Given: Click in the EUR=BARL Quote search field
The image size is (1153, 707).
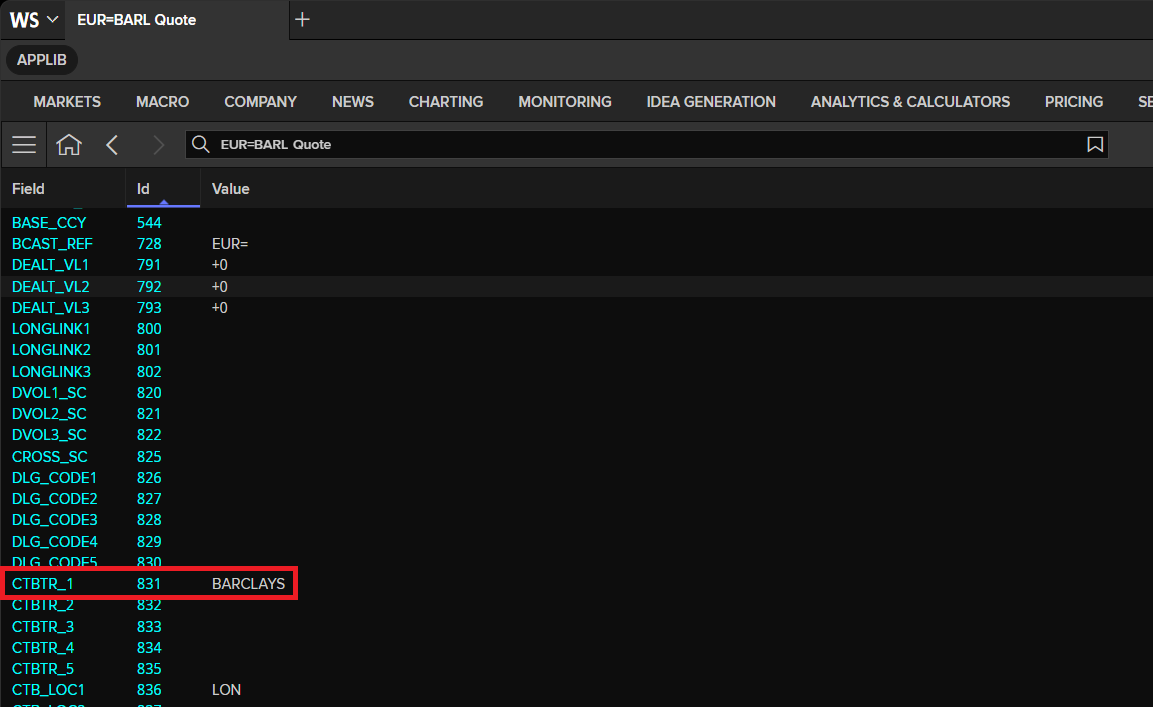Looking at the screenshot, I should point(647,144).
